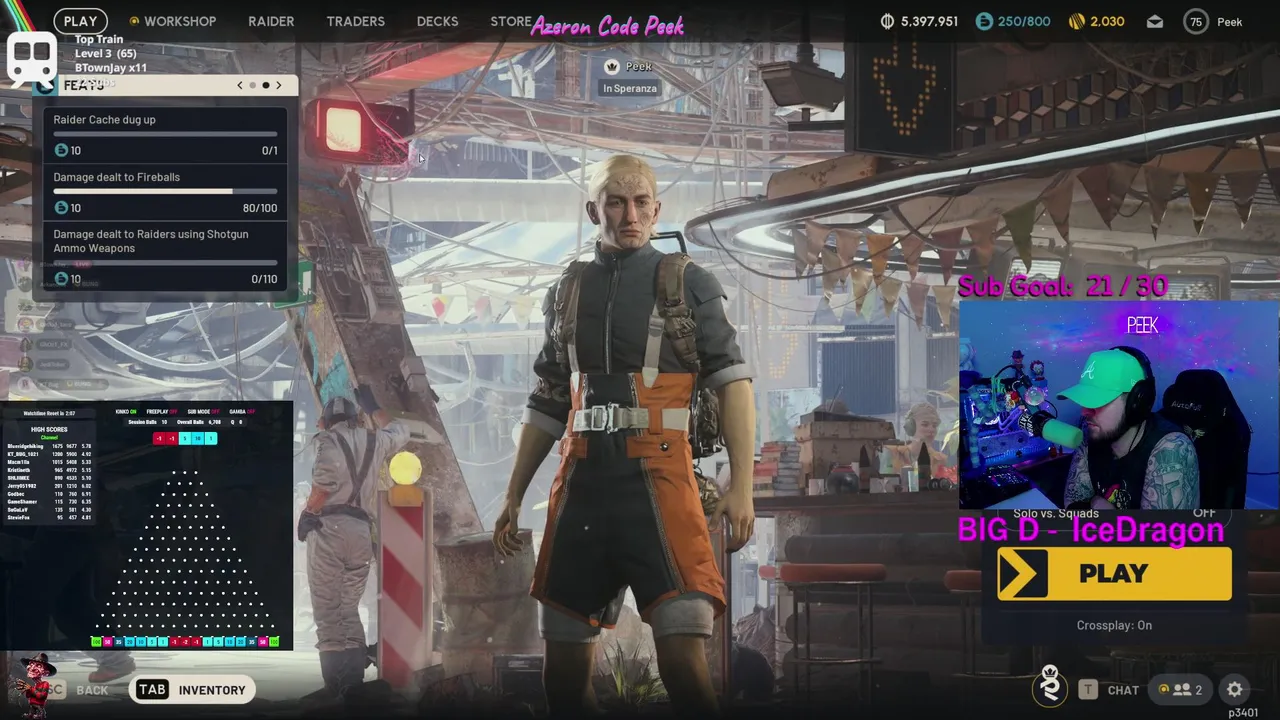The height and width of the screenshot is (720, 1280).
Task: Click the cred reward icon for Shotgun feat
Action: coord(61,279)
